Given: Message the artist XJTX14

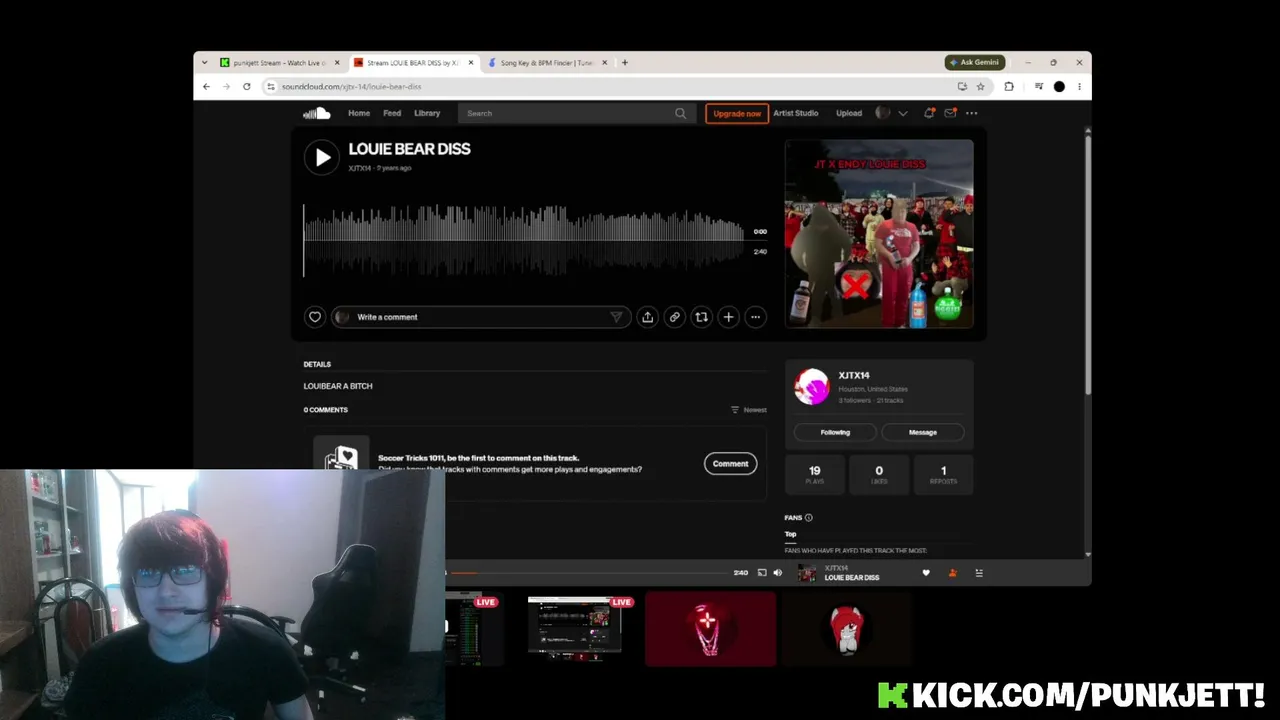Looking at the screenshot, I should pos(923,432).
